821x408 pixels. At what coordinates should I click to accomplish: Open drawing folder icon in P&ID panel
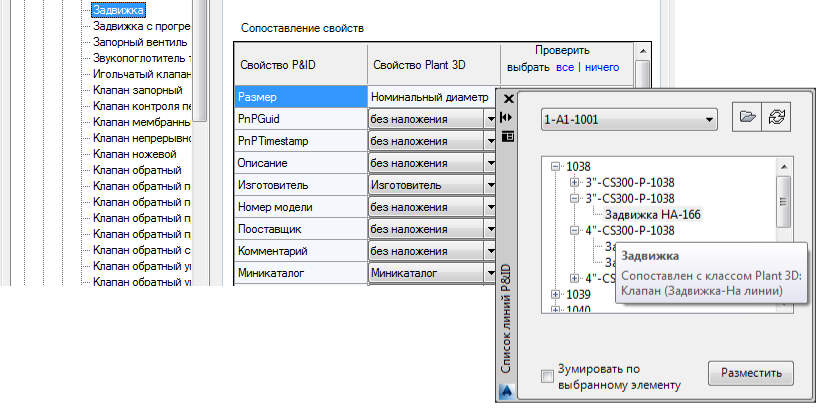[x=747, y=117]
